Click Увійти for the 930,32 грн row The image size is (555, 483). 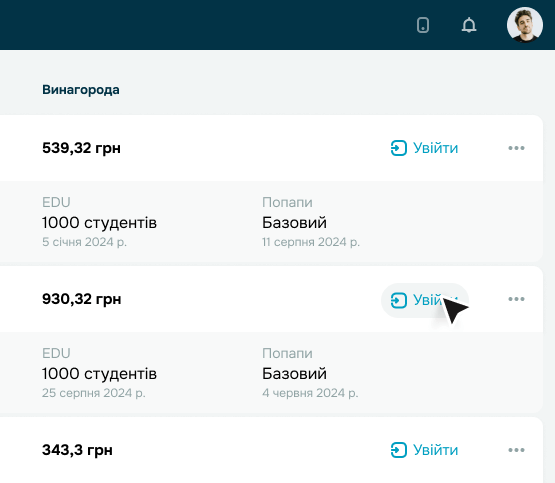point(424,300)
